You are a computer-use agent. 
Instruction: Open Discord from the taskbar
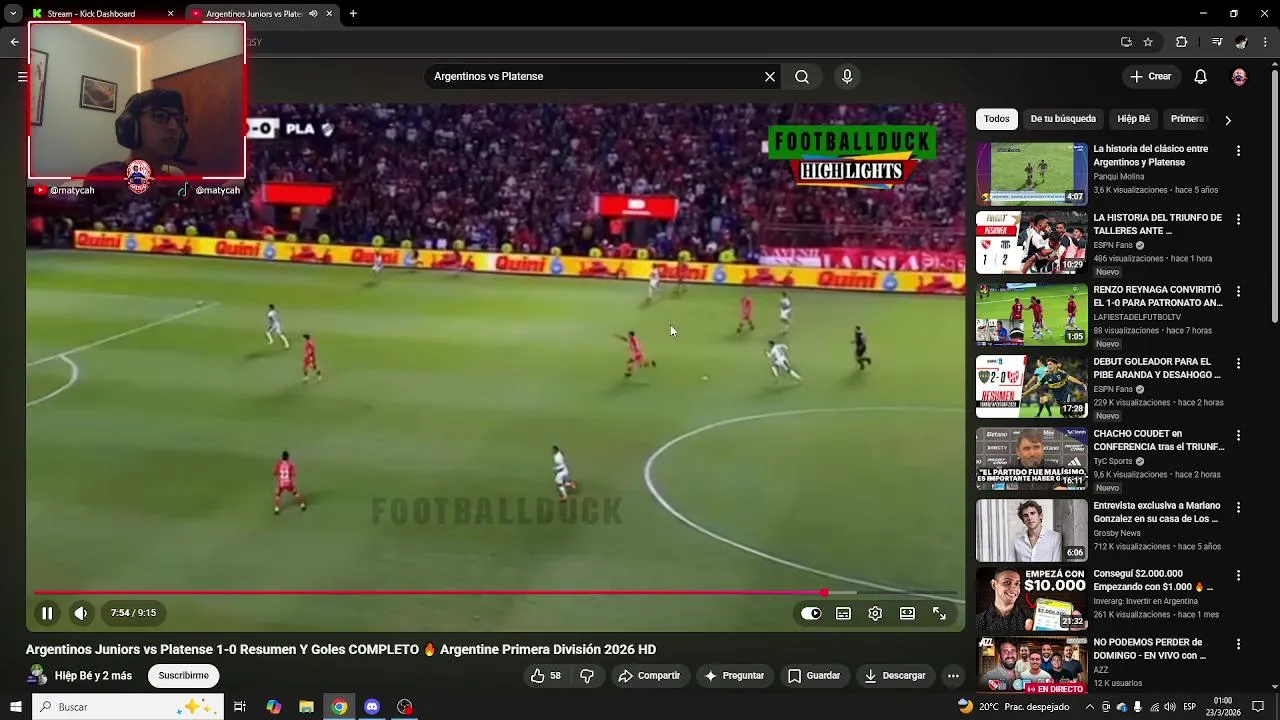[372, 707]
